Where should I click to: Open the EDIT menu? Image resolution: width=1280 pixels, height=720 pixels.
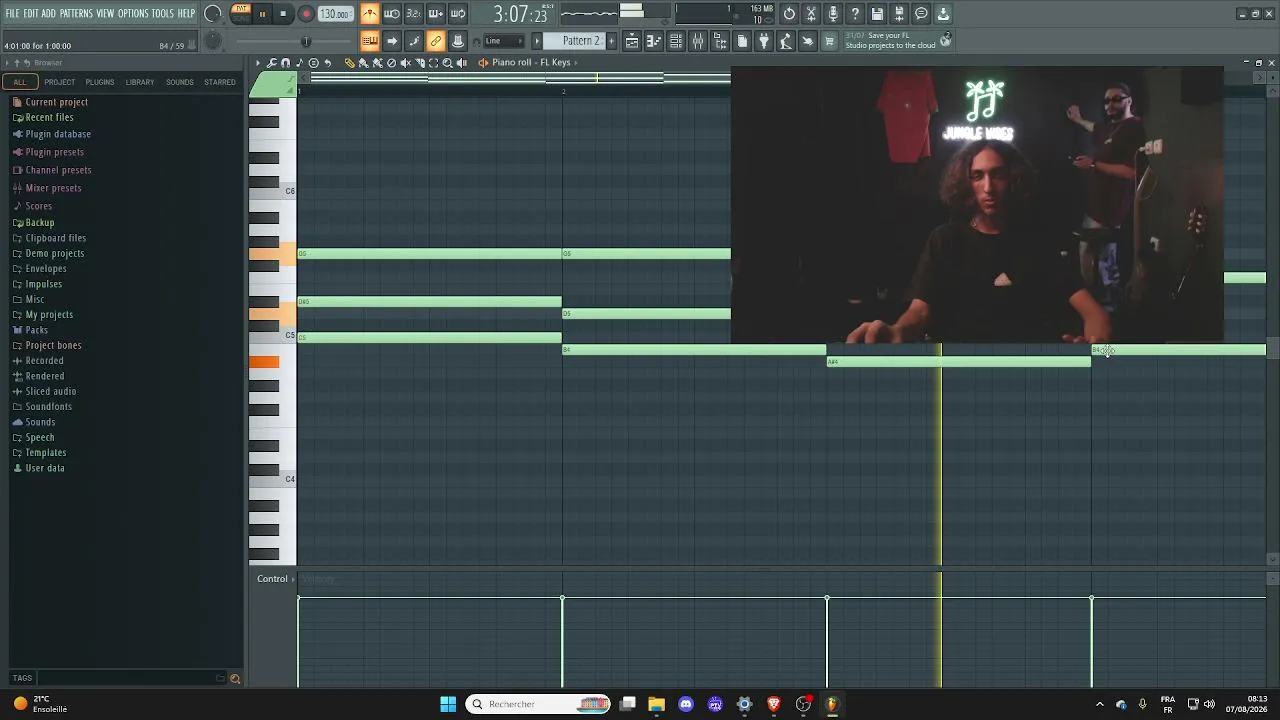(31, 13)
